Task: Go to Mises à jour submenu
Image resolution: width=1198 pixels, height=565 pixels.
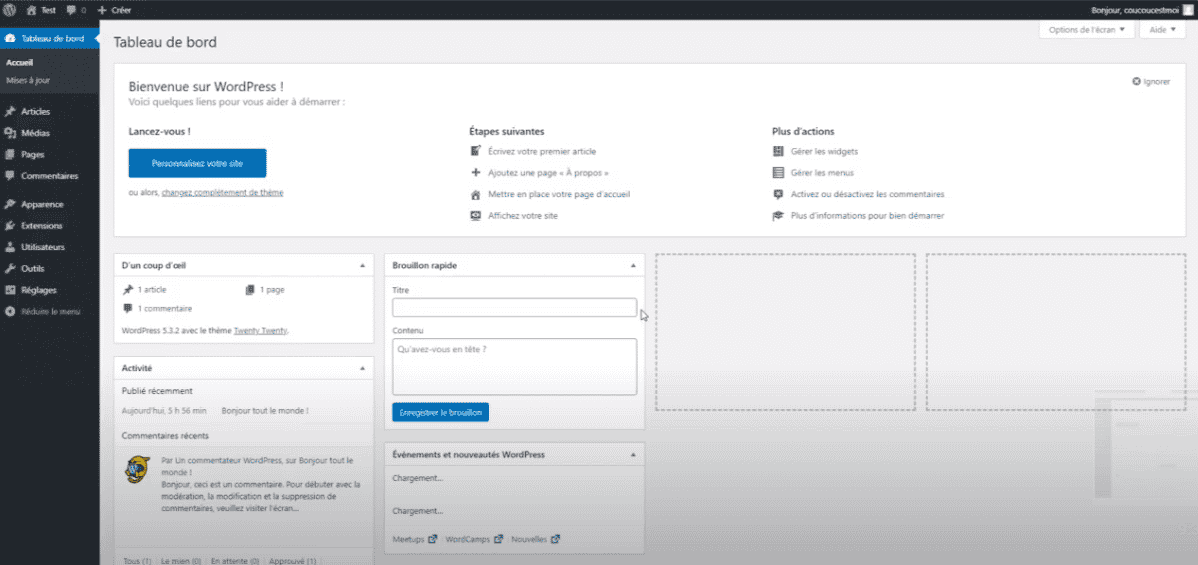Action: point(28,80)
